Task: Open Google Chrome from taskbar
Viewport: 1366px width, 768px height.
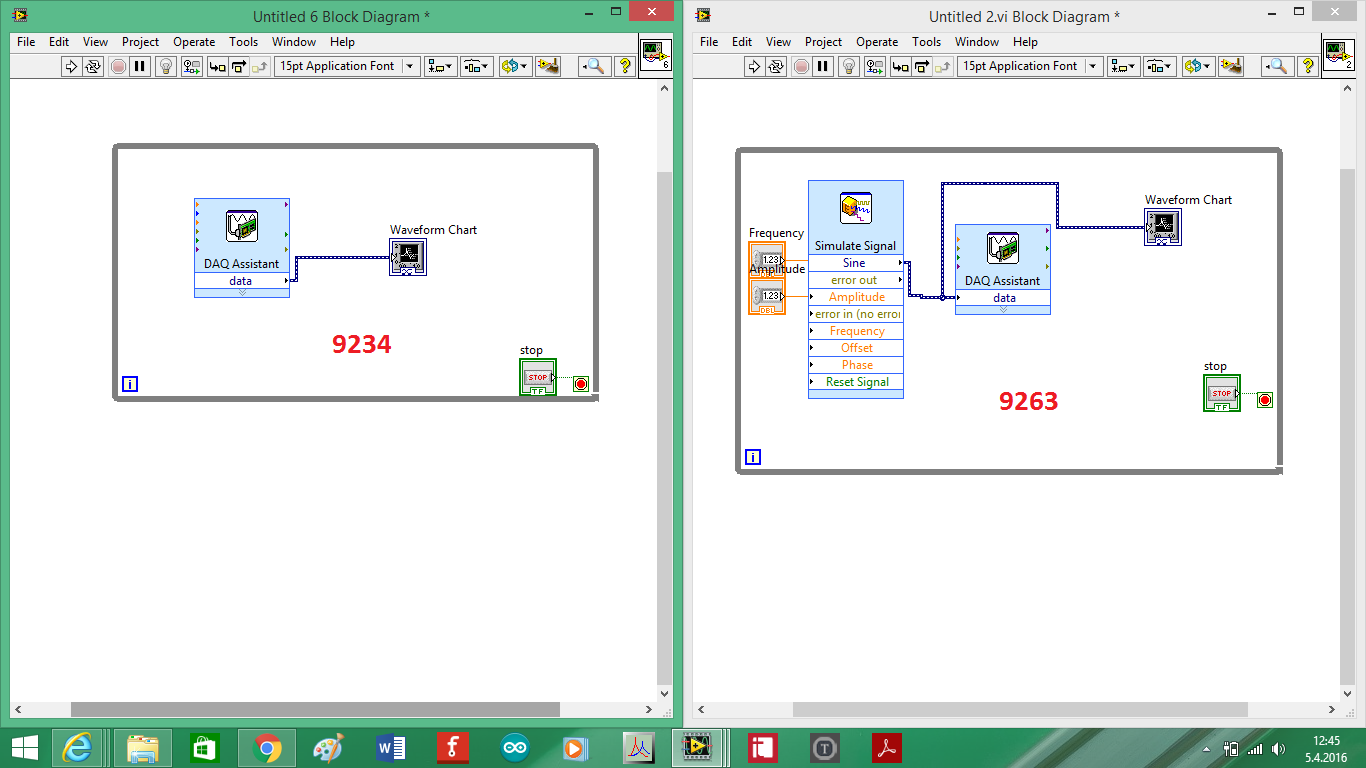Action: 266,748
